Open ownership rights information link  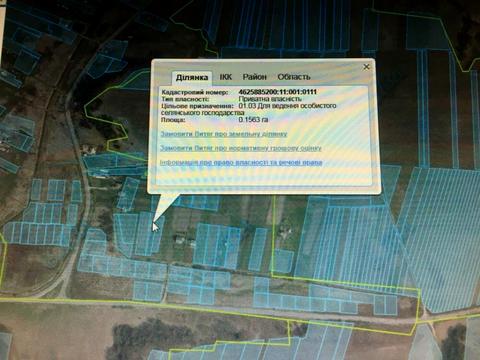pyautogui.click(x=241, y=162)
